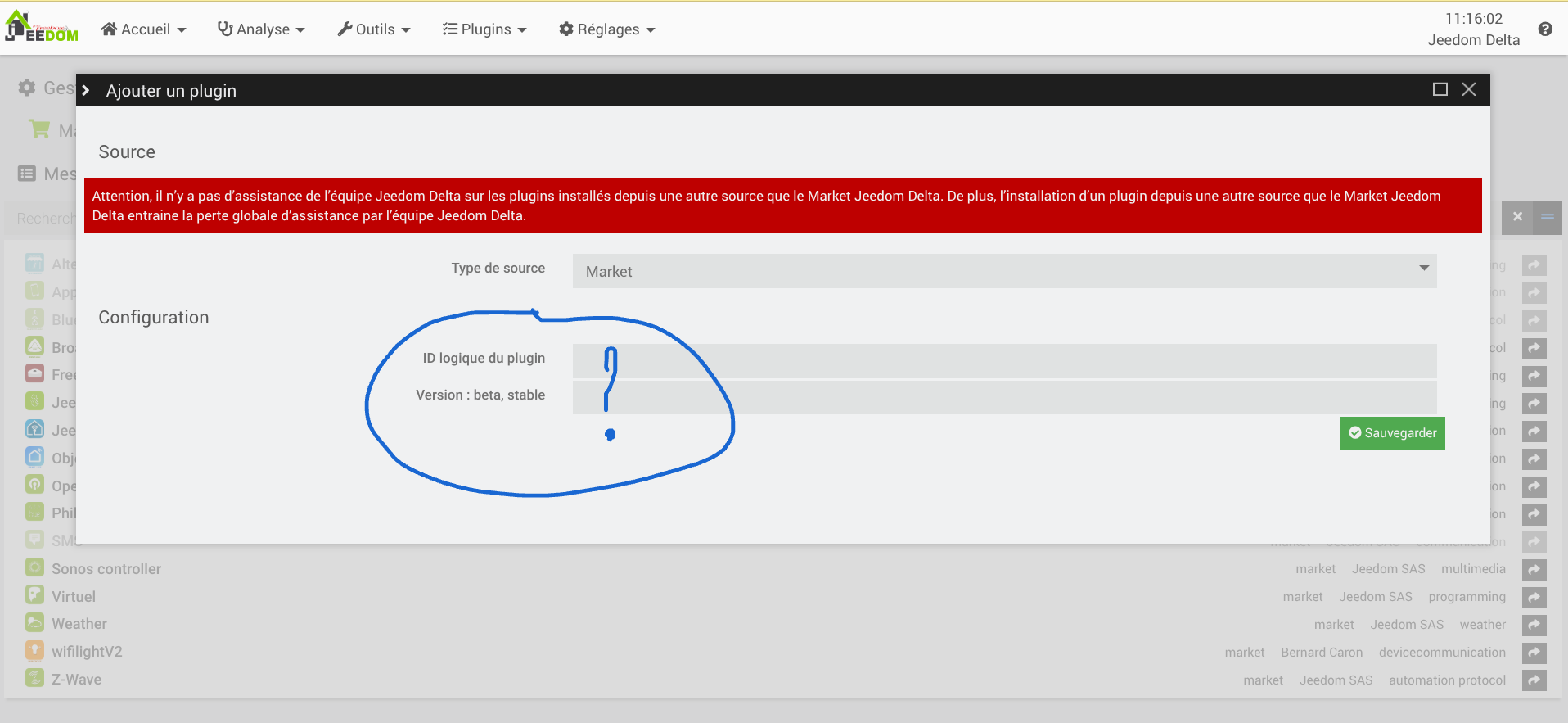Screen dimensions: 1568x723
Task: Click Jeedom SAS author on Z-Wave row
Action: [1336, 680]
